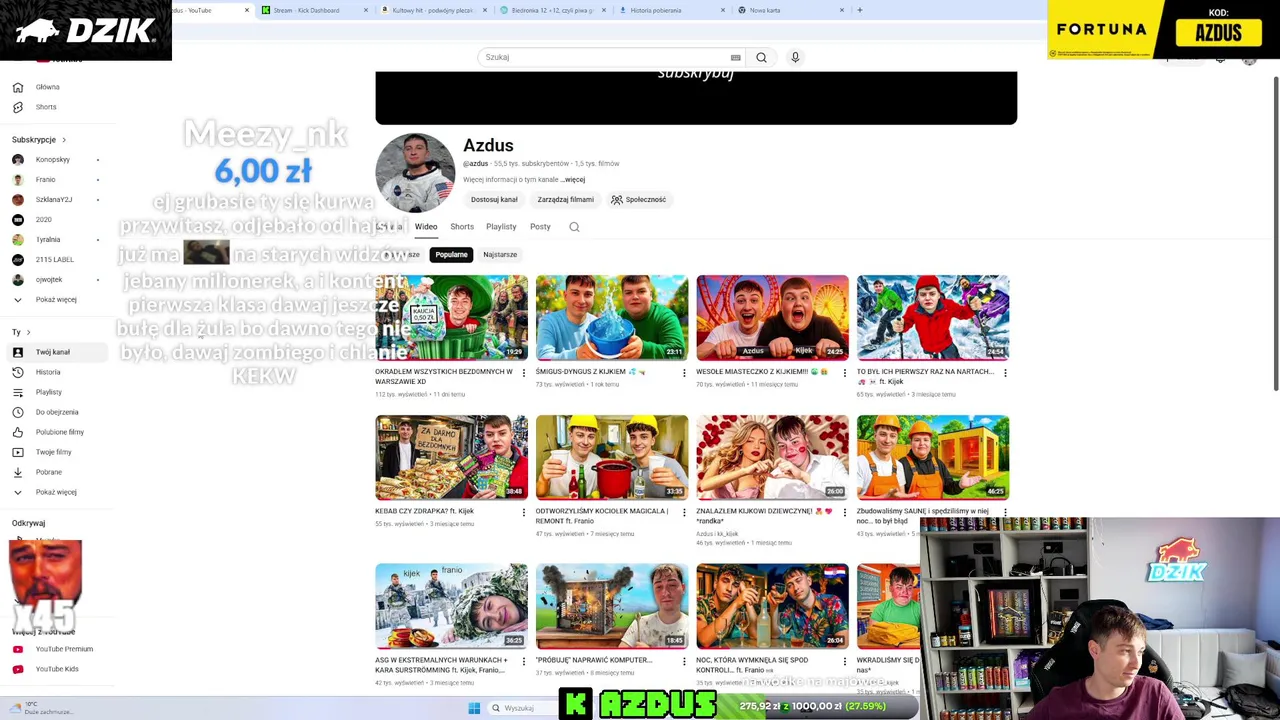1280x720 pixels.
Task: Switch to the Nowa karta browser tab
Action: point(789,10)
